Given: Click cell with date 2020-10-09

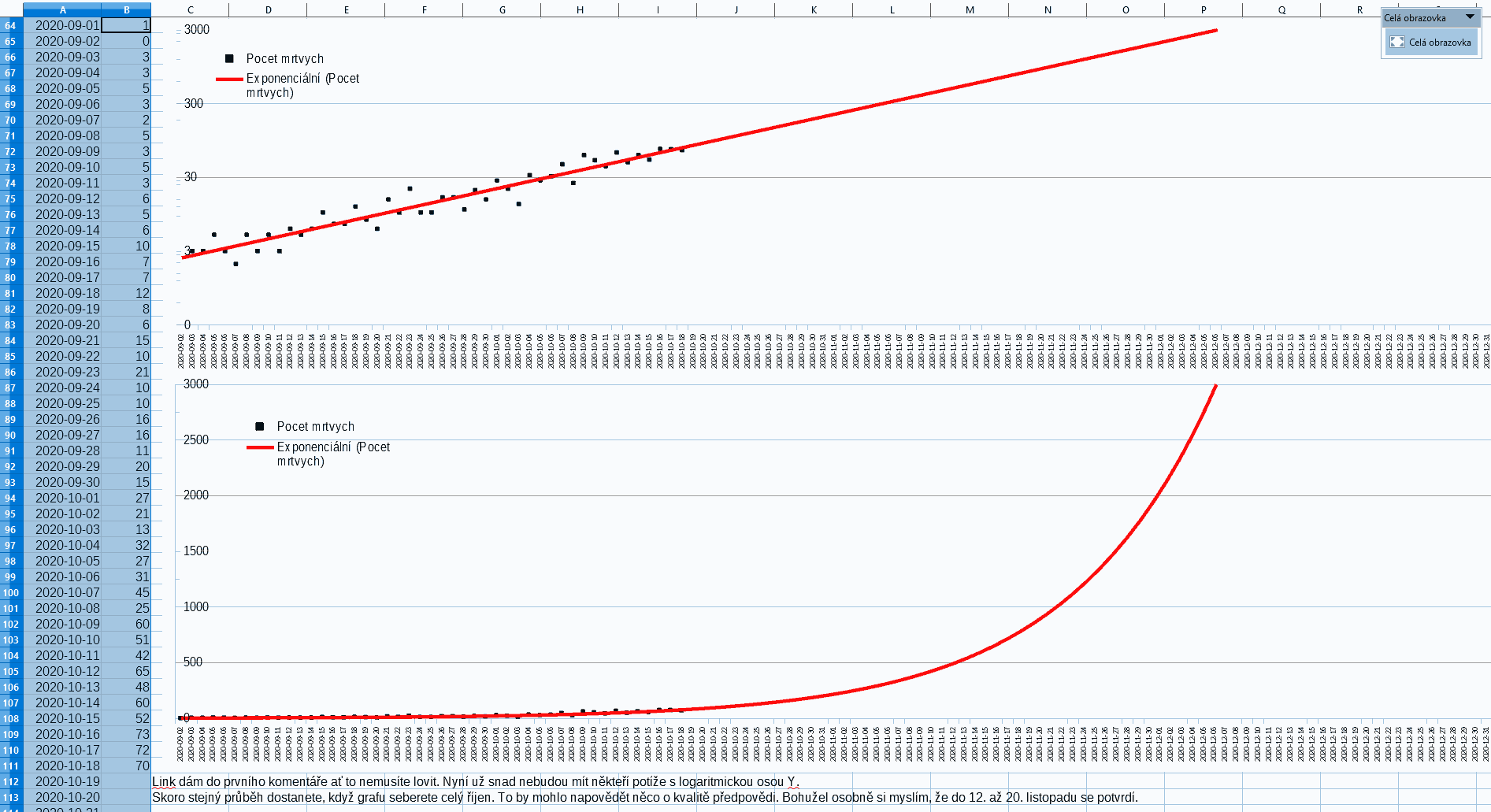Looking at the screenshot, I should tap(63, 624).
